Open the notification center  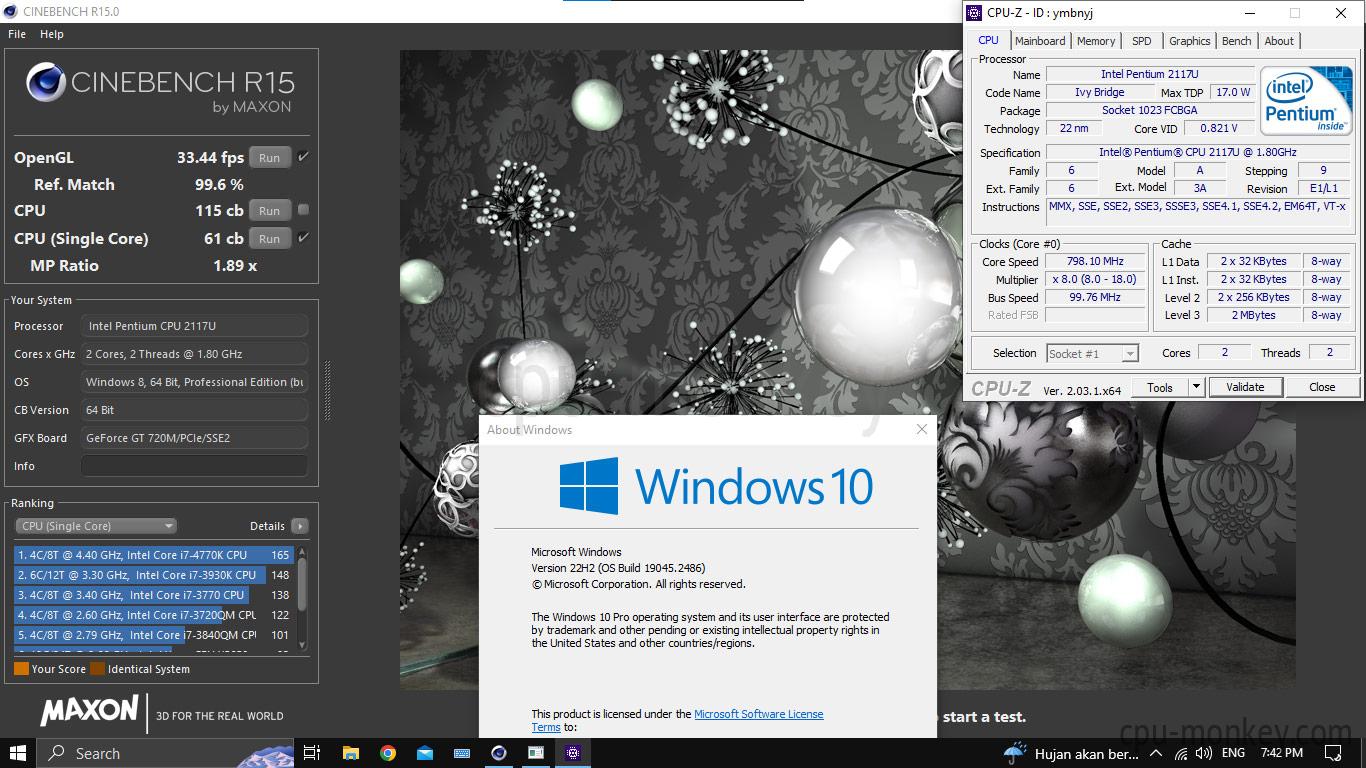click(x=1333, y=753)
